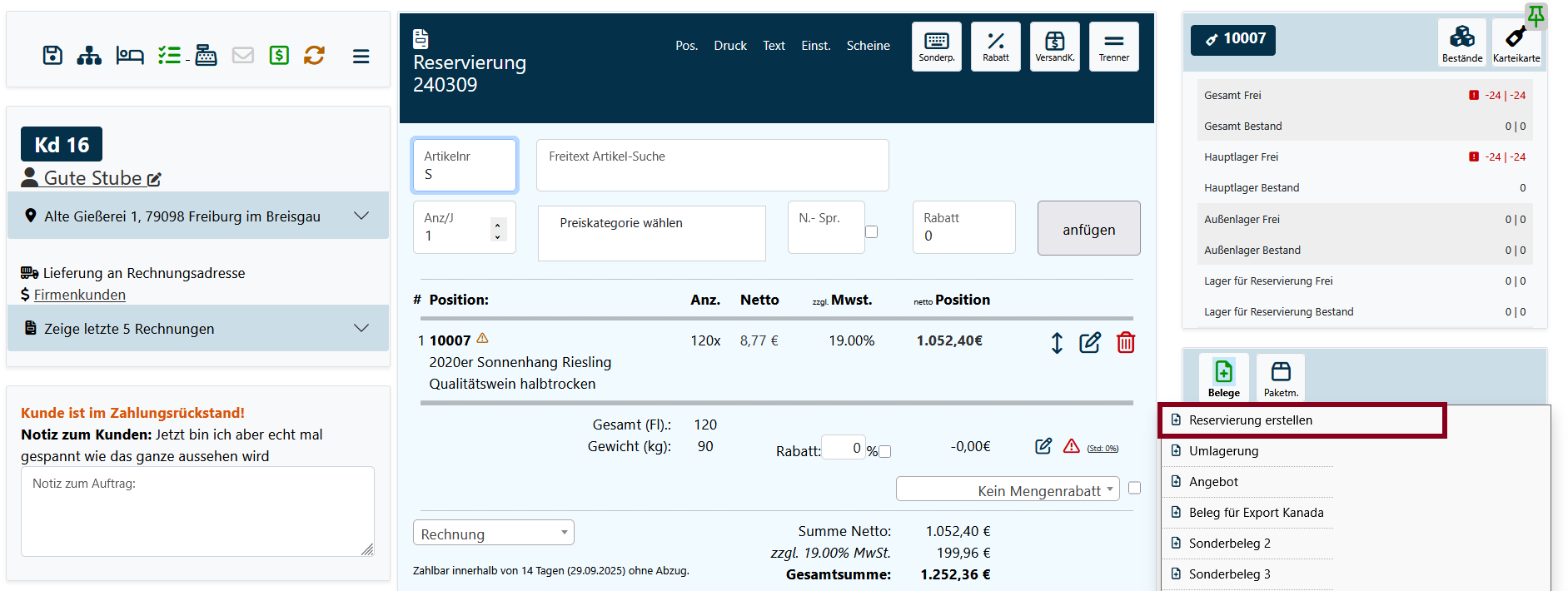Screen dimensions: 1568x591
Task: Open the Rechnung document type dropdown
Action: pos(493,534)
